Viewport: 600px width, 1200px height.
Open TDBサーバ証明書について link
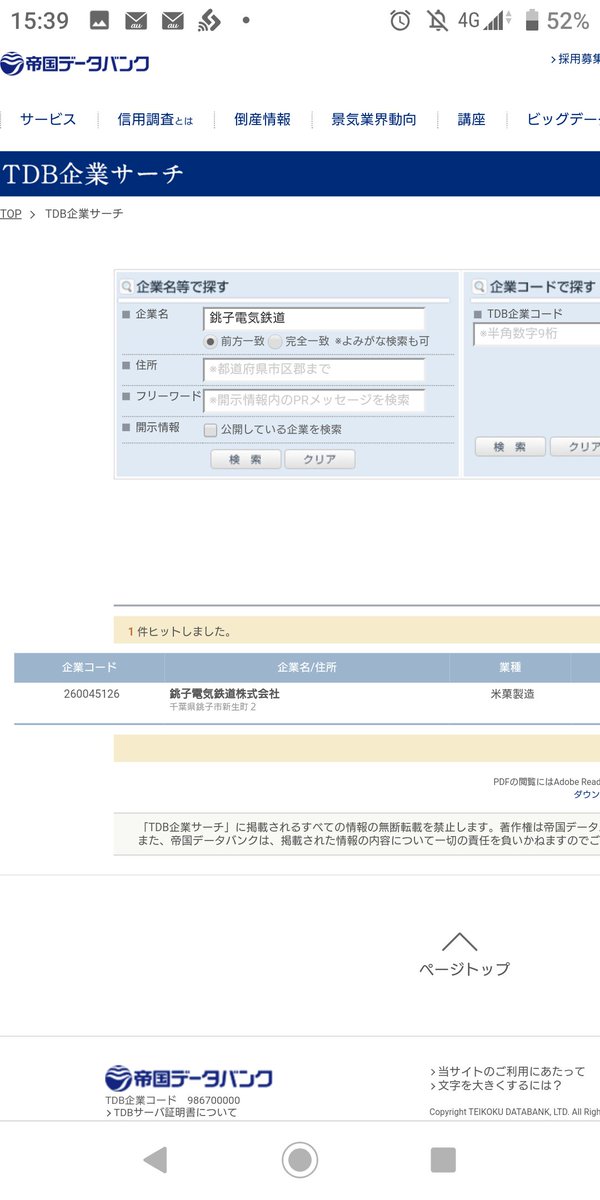click(x=171, y=1112)
